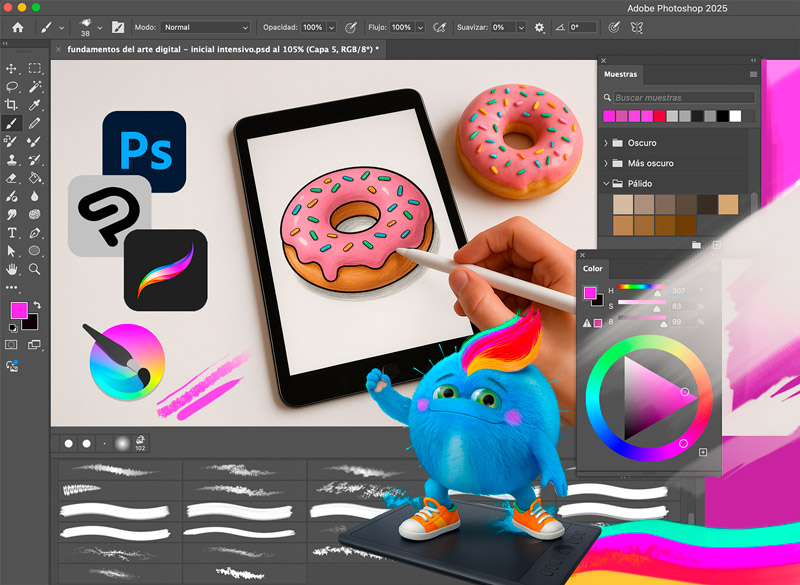The image size is (800, 585).
Task: Select the Hand tool
Action: pos(11,269)
